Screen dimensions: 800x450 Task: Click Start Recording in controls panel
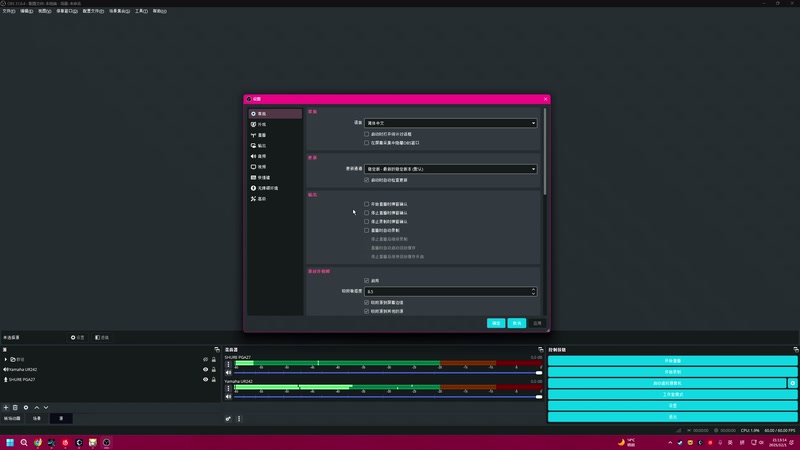[672, 372]
